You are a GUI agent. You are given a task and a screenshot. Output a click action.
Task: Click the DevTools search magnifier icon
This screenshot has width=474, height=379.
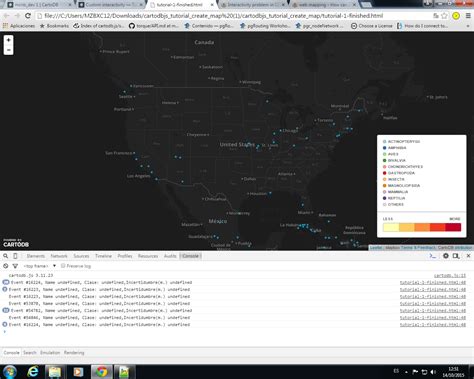(x=6, y=256)
